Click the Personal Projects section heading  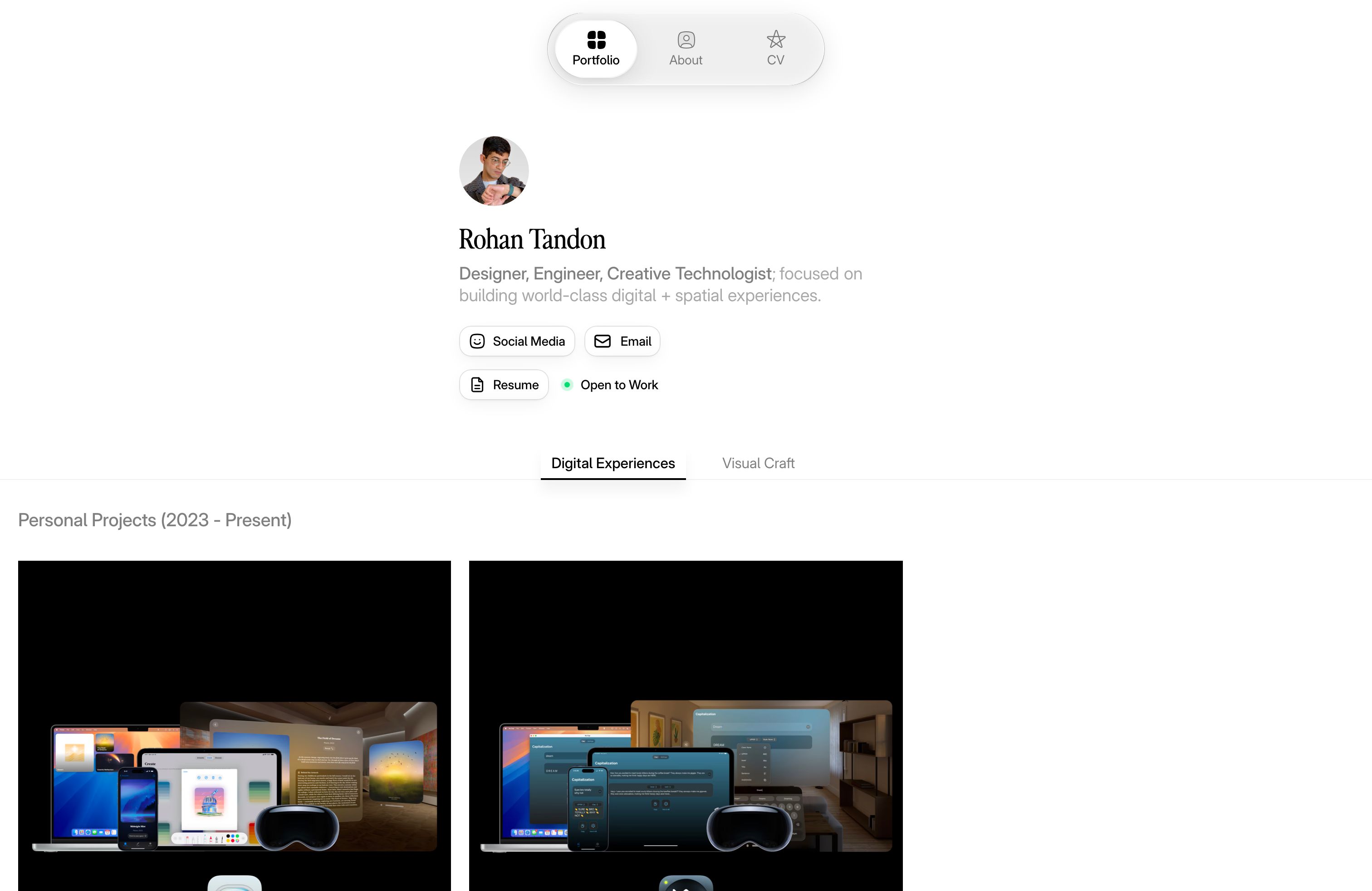155,520
